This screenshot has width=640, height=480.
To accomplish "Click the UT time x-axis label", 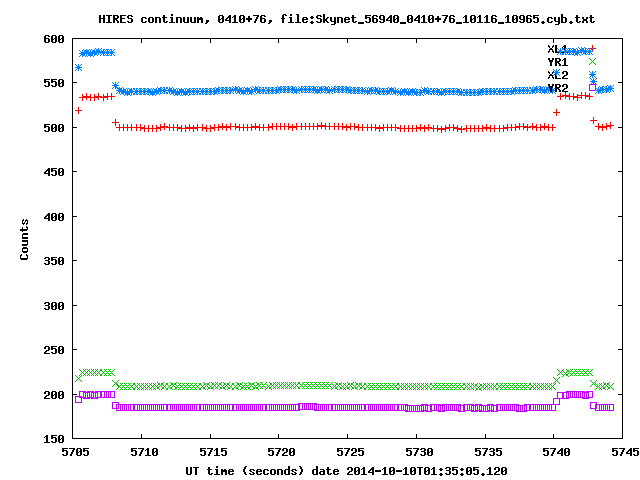I will pyautogui.click(x=347, y=471).
